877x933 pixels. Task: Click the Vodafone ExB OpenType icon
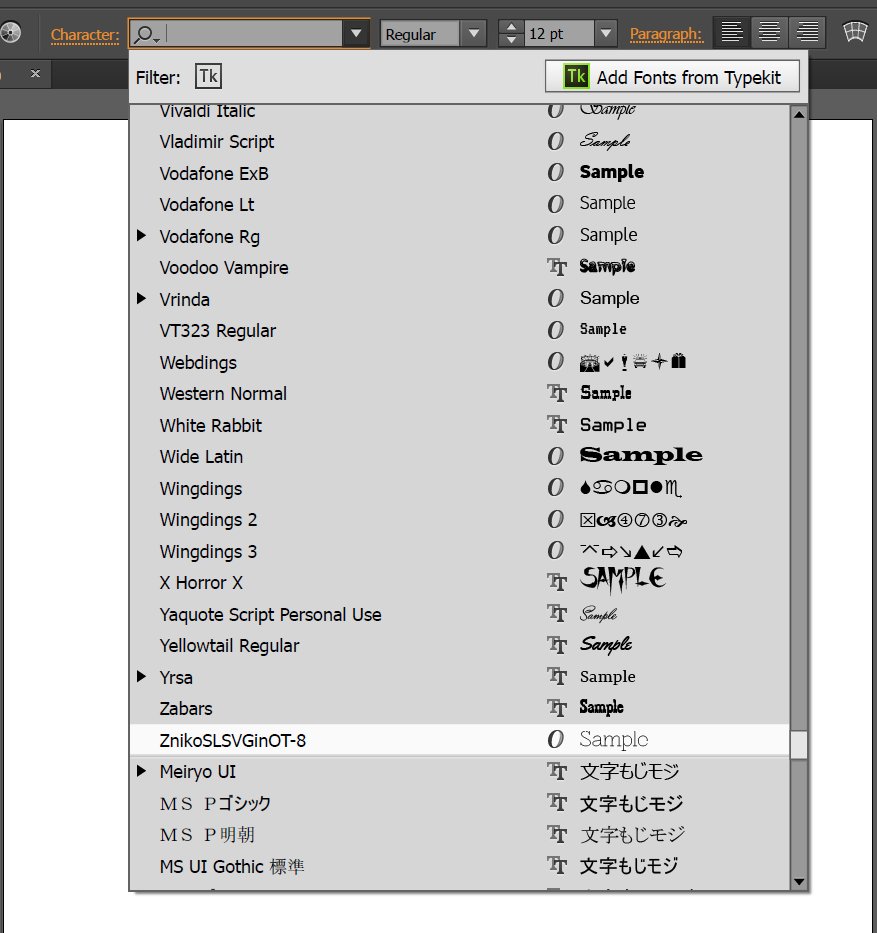[x=555, y=173]
